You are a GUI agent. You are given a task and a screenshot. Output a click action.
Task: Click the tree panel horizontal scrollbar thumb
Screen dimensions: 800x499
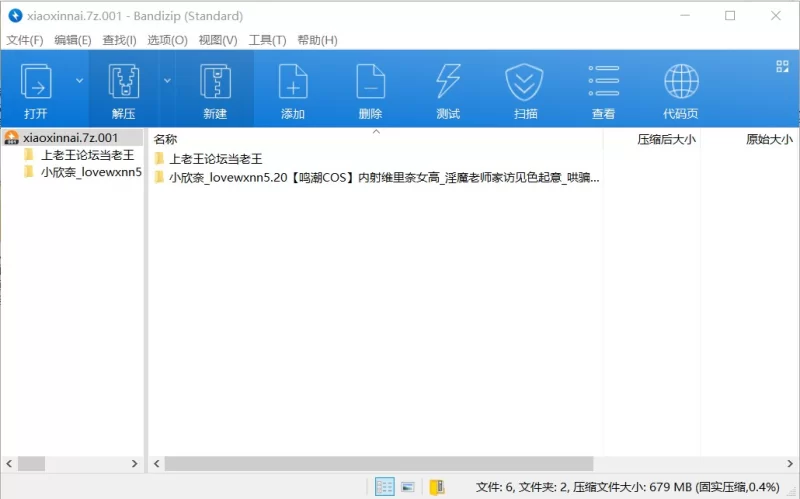(32, 464)
